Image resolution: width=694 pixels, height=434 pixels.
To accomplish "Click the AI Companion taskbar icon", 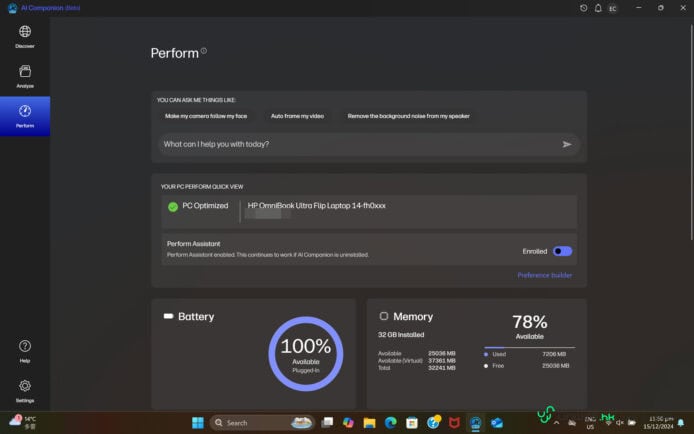I will 475,423.
